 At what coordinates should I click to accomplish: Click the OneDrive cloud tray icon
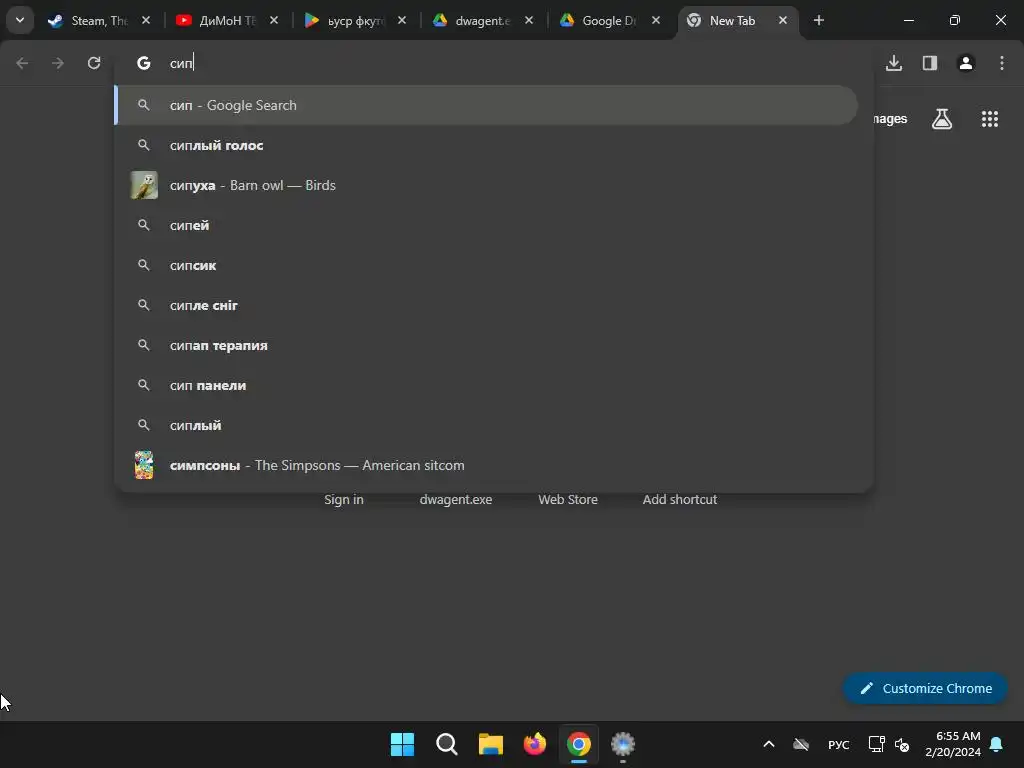801,744
